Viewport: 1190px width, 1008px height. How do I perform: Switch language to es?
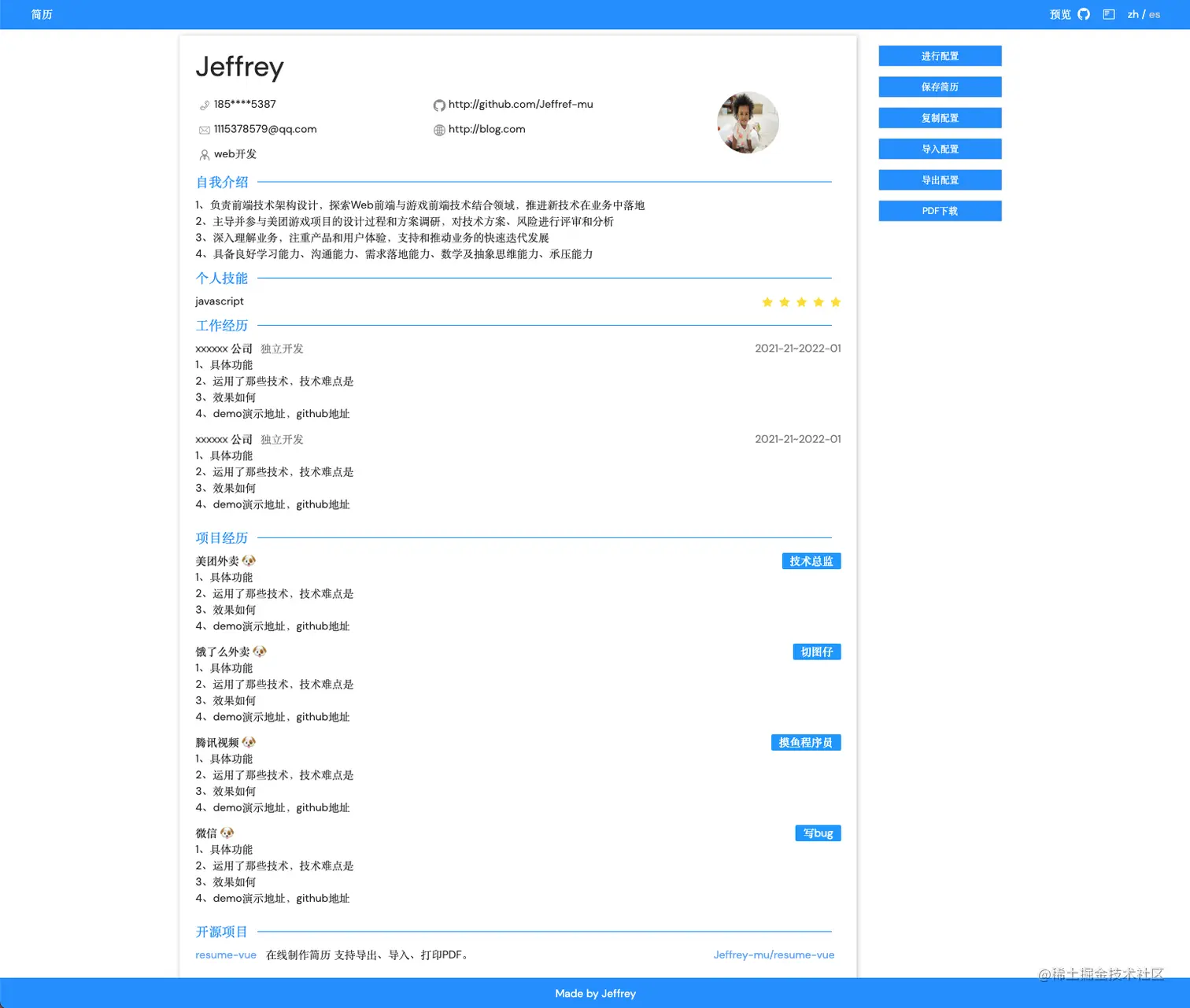pyautogui.click(x=1155, y=14)
